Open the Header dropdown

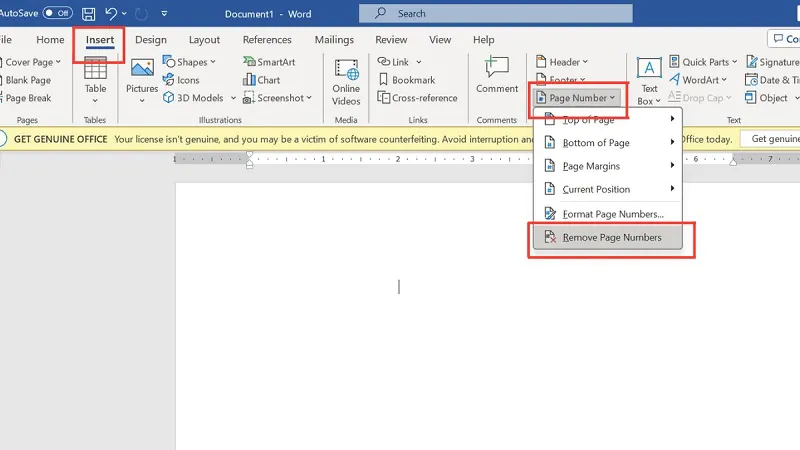tap(562, 62)
